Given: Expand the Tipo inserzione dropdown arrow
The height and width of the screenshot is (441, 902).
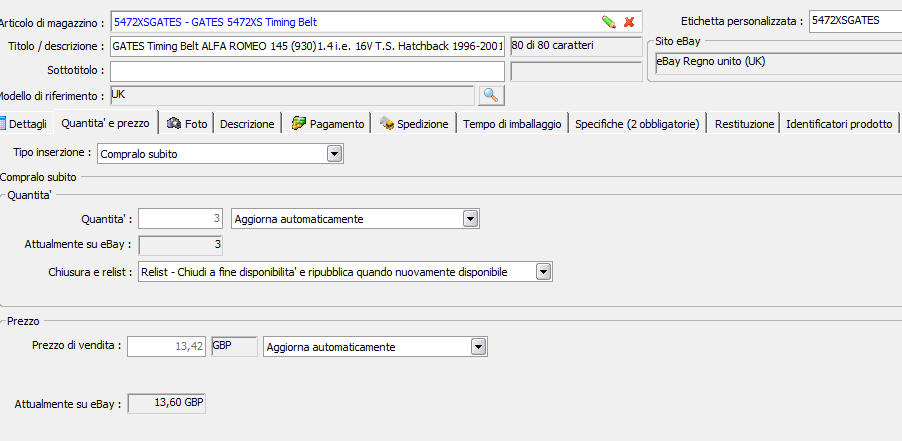Looking at the screenshot, I should [335, 154].
